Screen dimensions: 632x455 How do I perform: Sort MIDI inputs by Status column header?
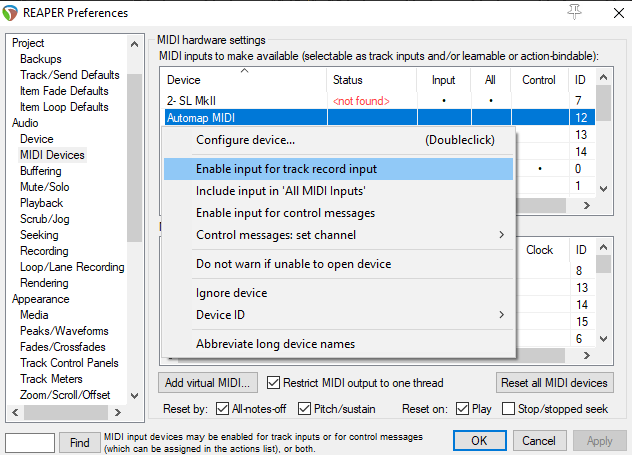(x=371, y=80)
